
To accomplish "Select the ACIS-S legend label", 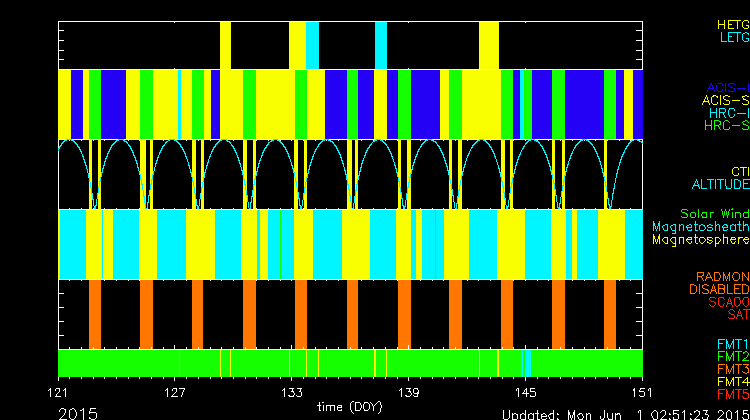I will tap(725, 101).
